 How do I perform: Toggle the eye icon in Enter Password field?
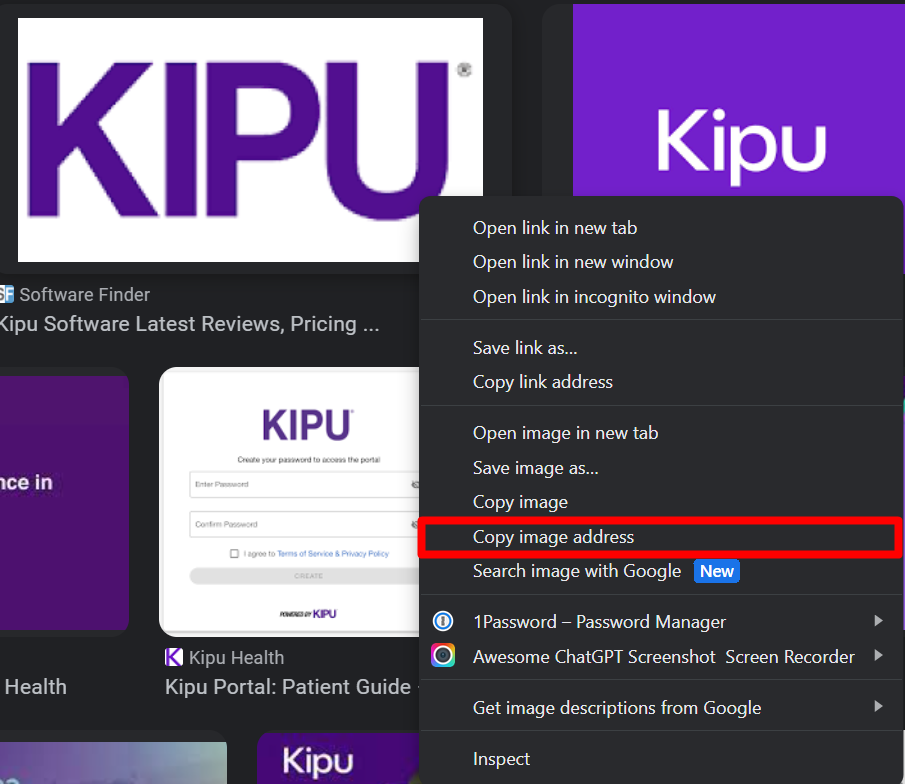(x=415, y=485)
